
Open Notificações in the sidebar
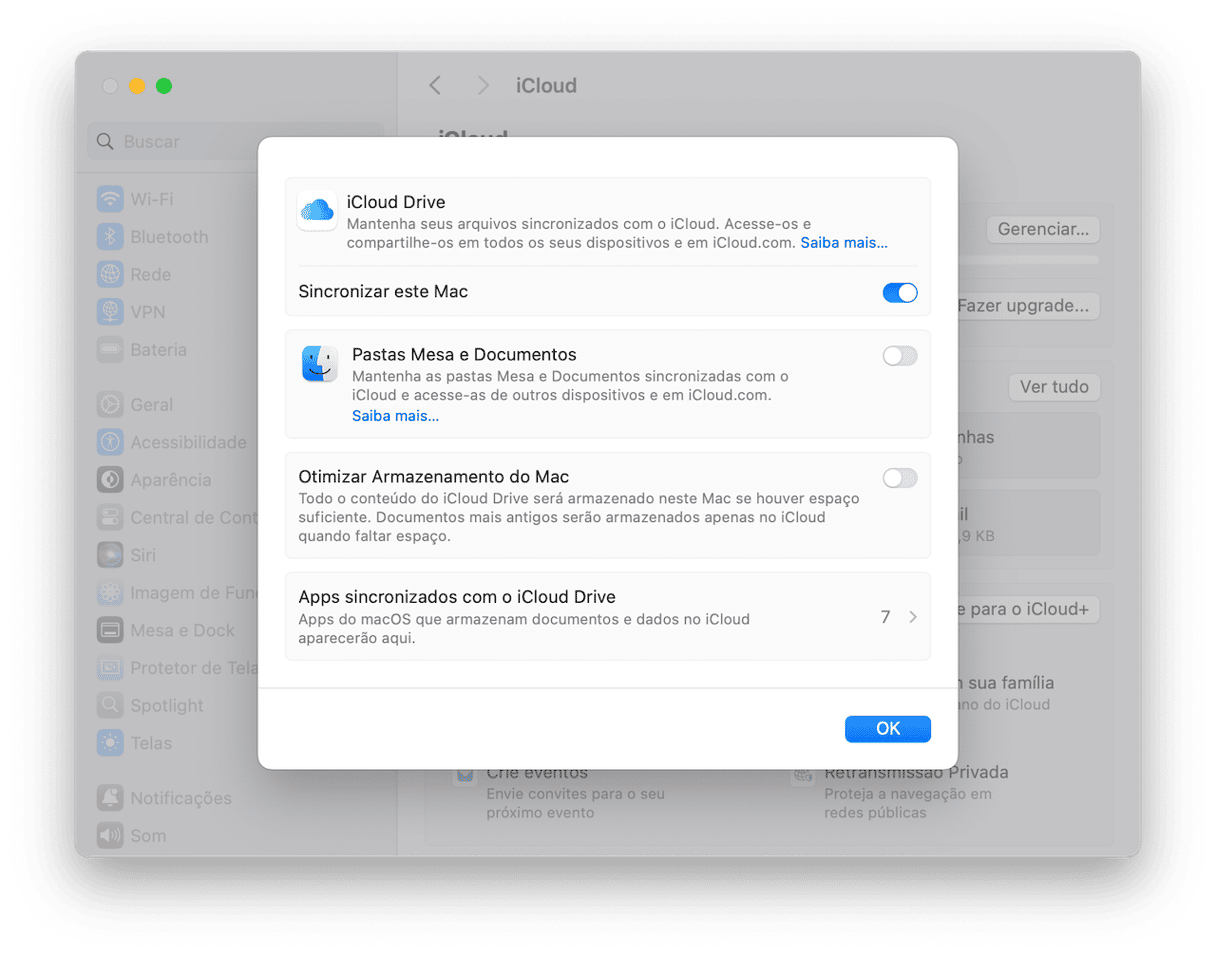(x=180, y=798)
